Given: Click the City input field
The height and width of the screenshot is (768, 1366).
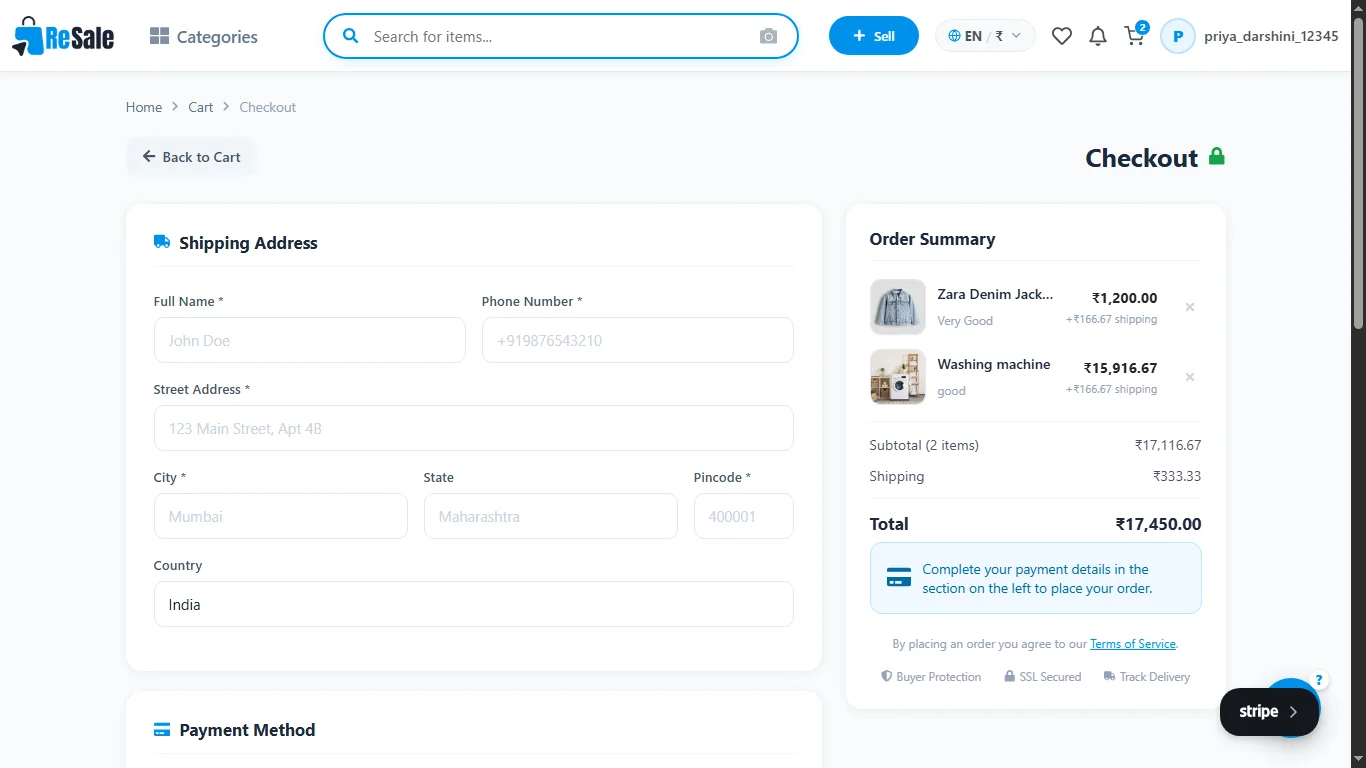Looking at the screenshot, I should [281, 516].
